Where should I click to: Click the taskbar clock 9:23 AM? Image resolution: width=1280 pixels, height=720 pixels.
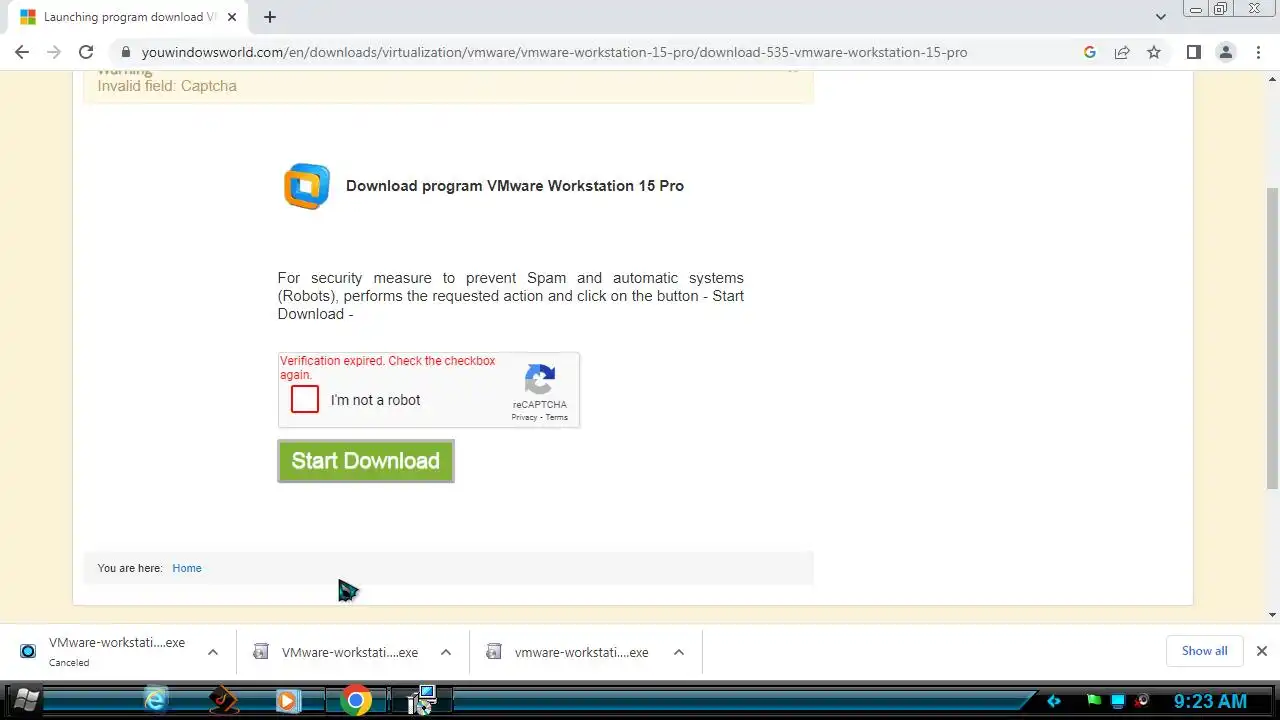tap(1210, 701)
